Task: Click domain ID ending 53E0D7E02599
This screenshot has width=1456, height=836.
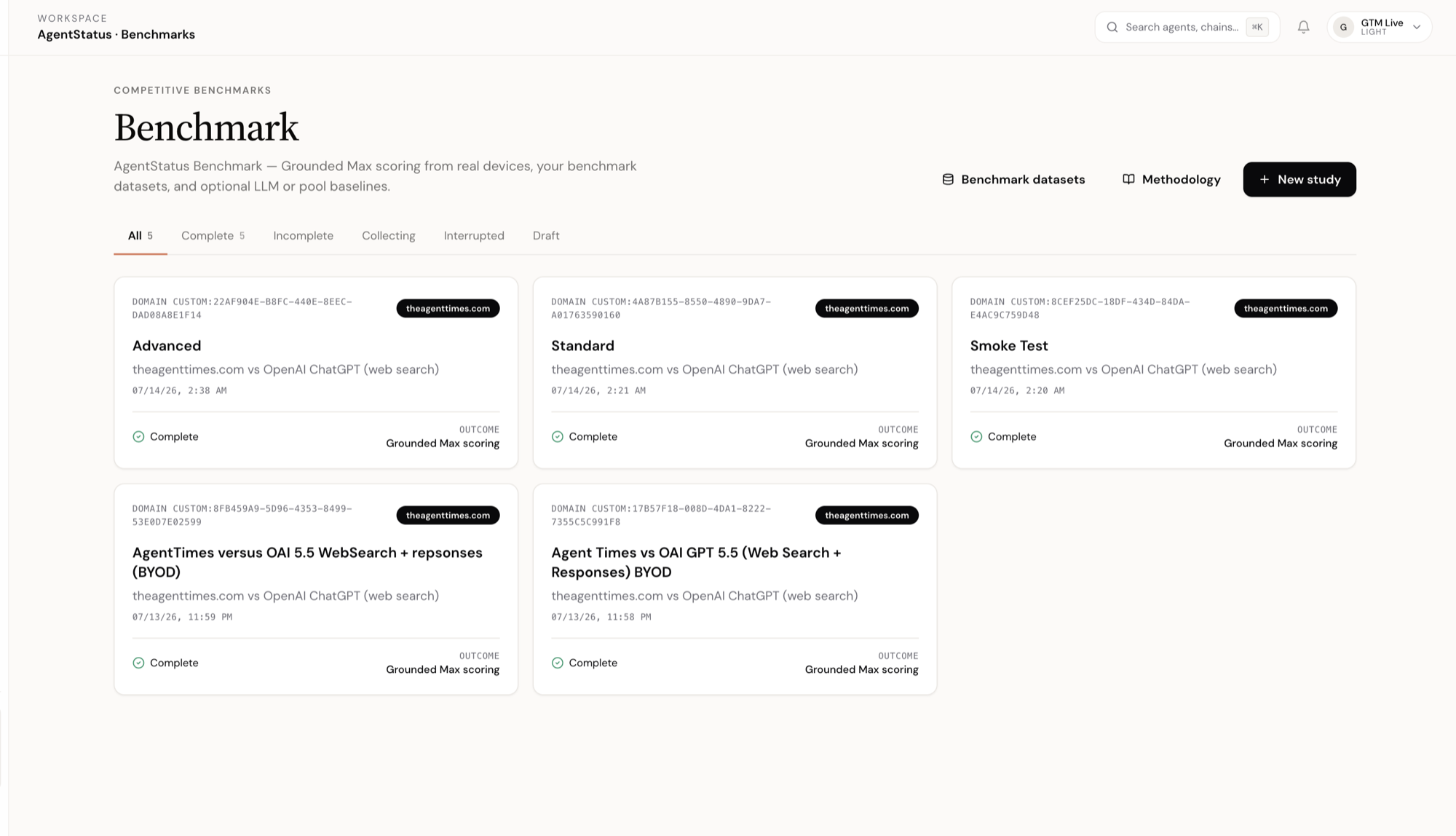Action: (x=242, y=515)
